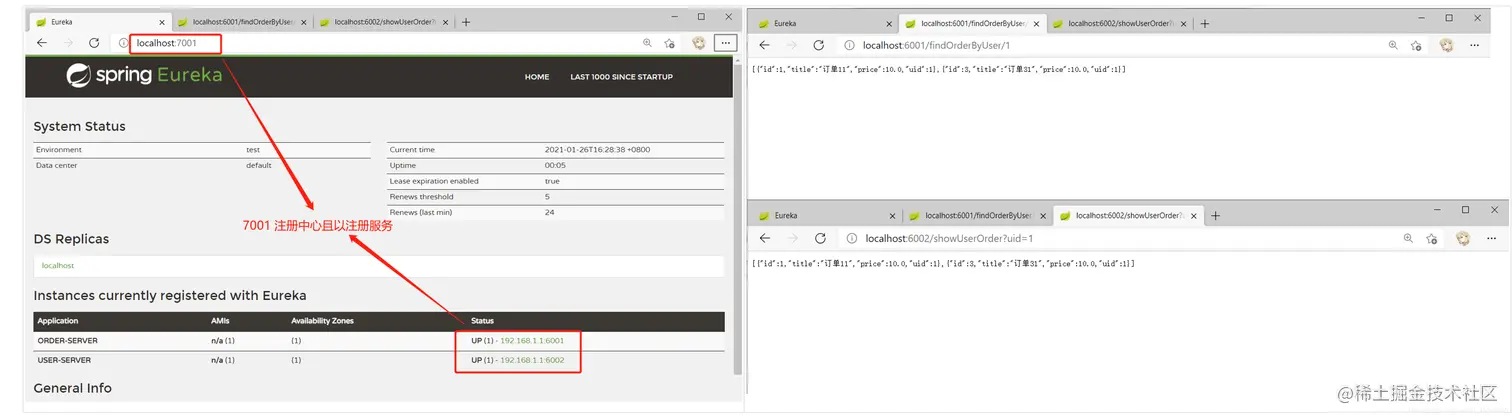This screenshot has width=1512, height=418.
Task: Open ... menu in 6002/showUserOrder?uid=1 window
Action: (1490, 238)
